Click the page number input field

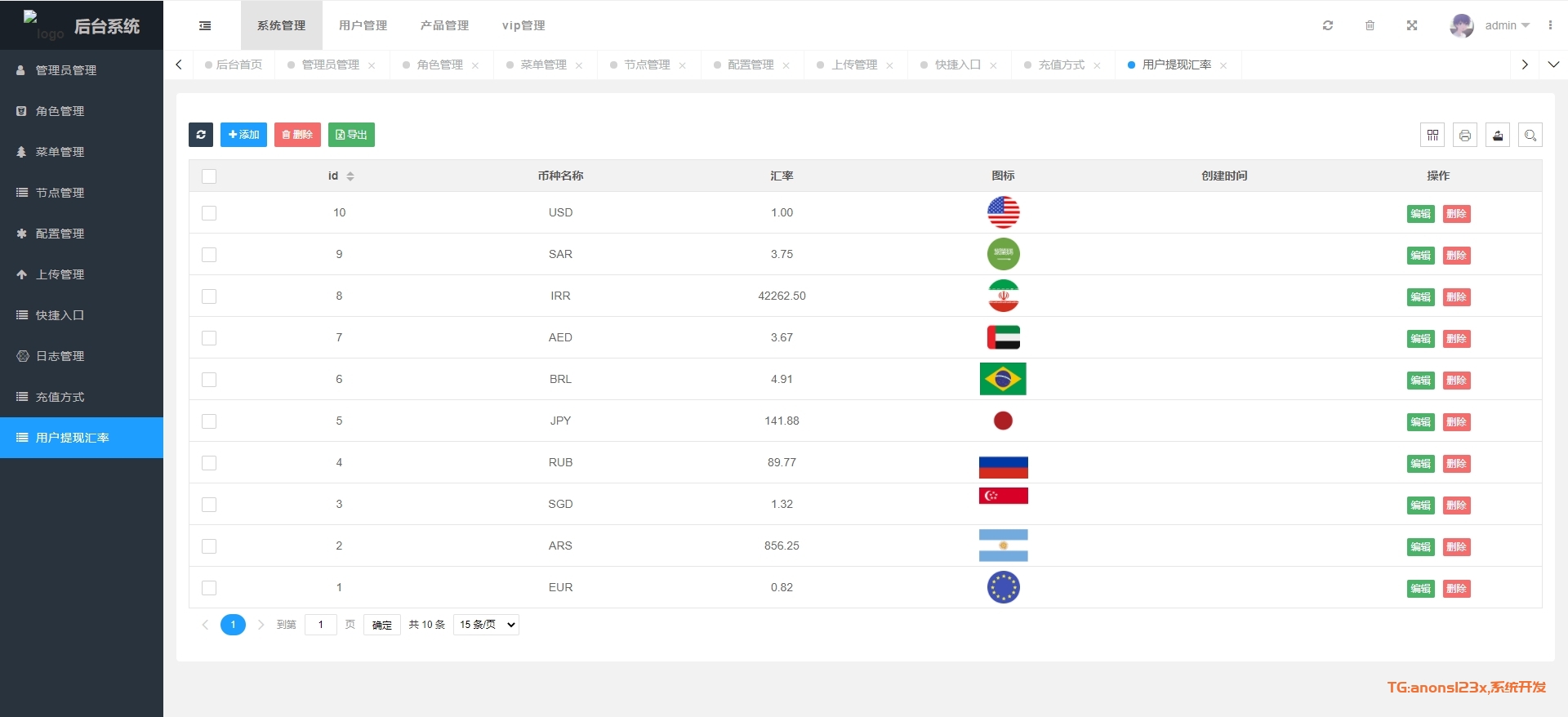pos(321,625)
